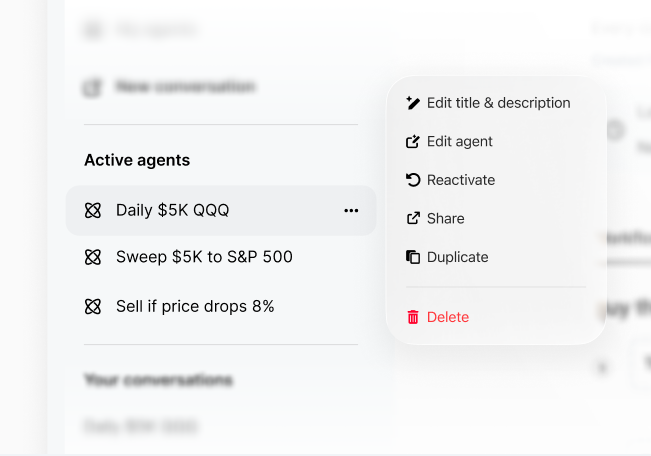Select the Share menu entry
Viewport: 651px width, 456px height.
[x=445, y=219]
